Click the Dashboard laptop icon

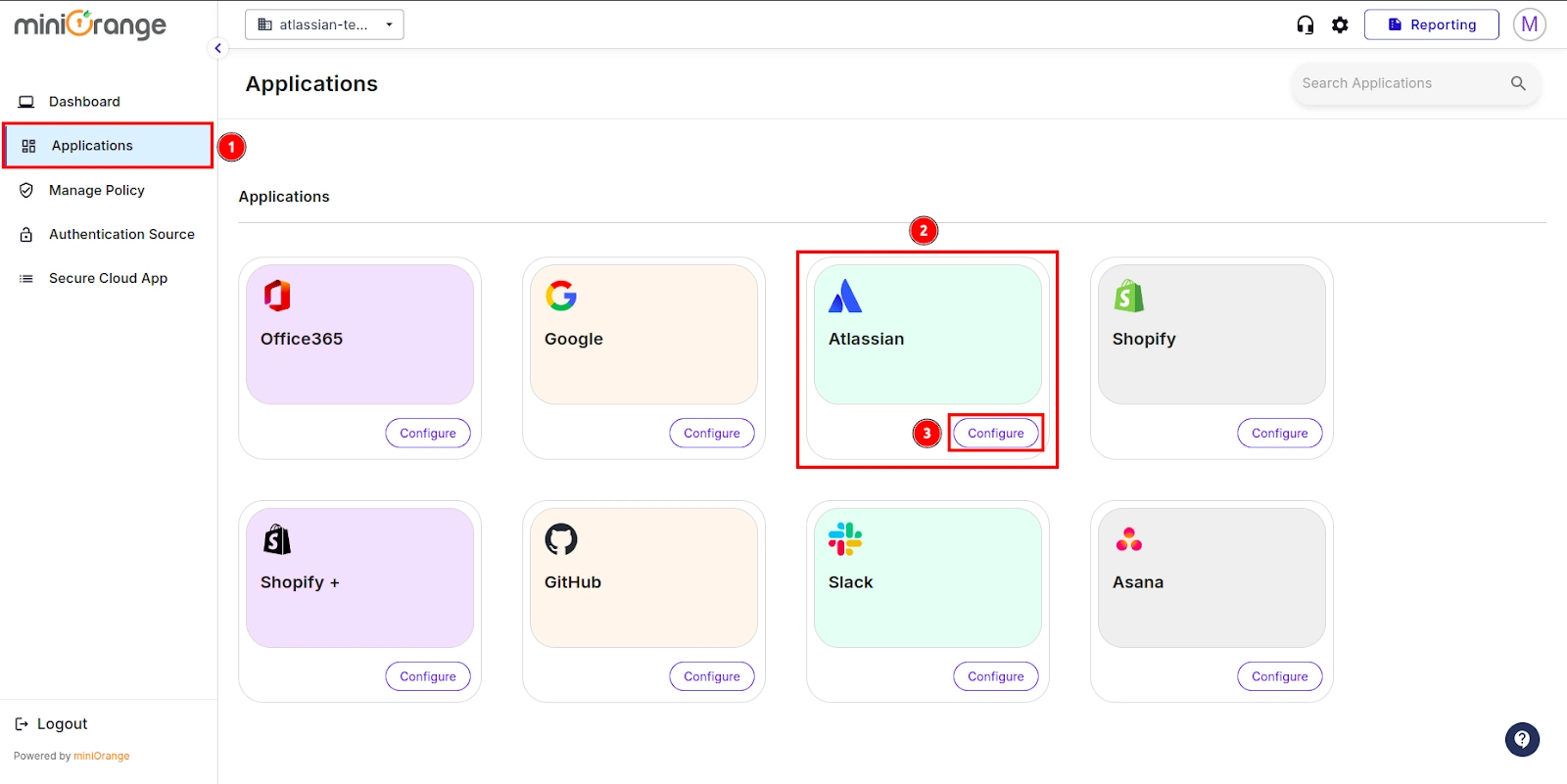coord(26,102)
